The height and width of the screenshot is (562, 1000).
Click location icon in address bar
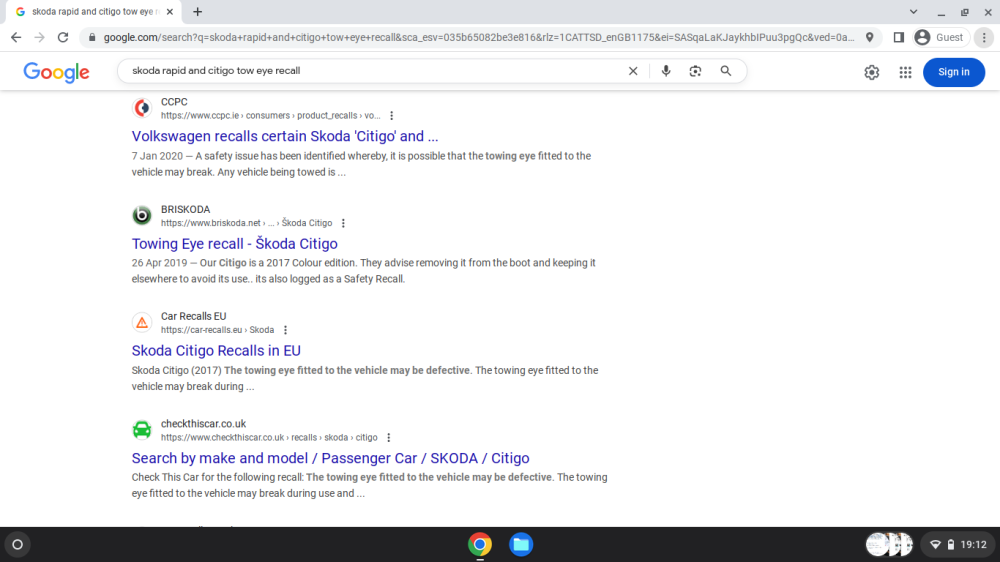click(869, 38)
